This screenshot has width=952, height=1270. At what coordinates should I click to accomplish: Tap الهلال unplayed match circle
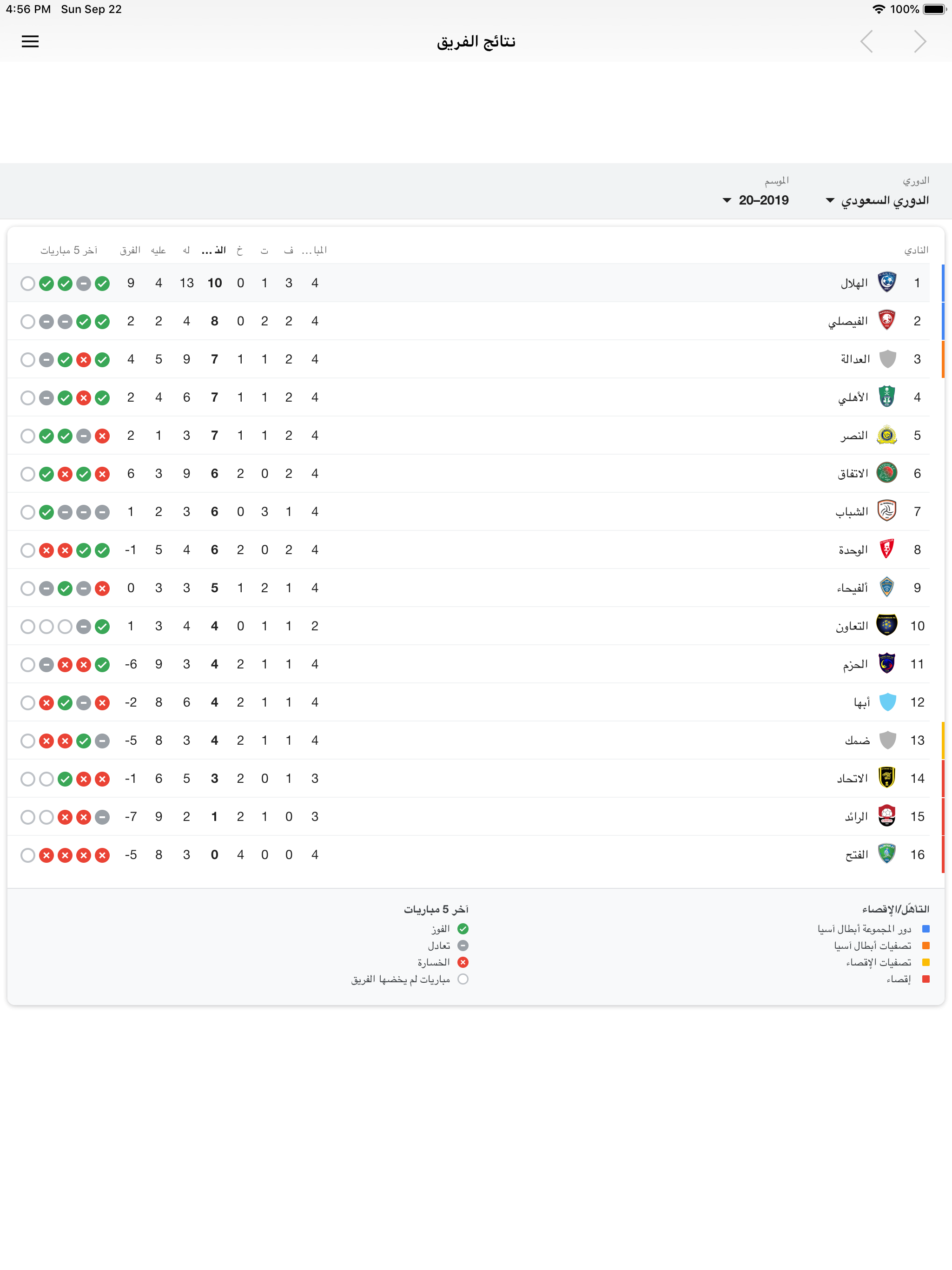tap(27, 283)
